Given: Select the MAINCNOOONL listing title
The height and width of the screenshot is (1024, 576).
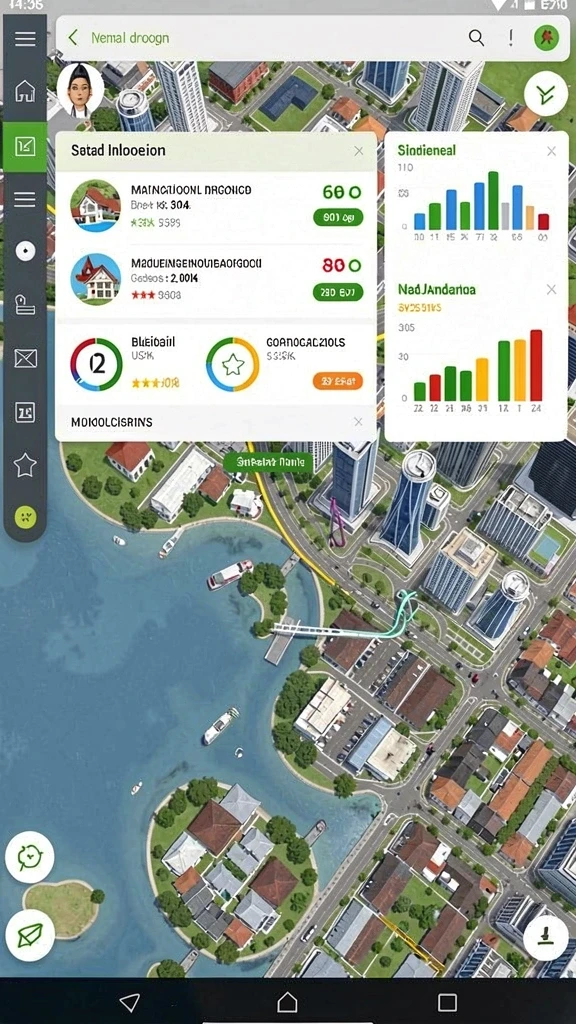Looking at the screenshot, I should 191,190.
